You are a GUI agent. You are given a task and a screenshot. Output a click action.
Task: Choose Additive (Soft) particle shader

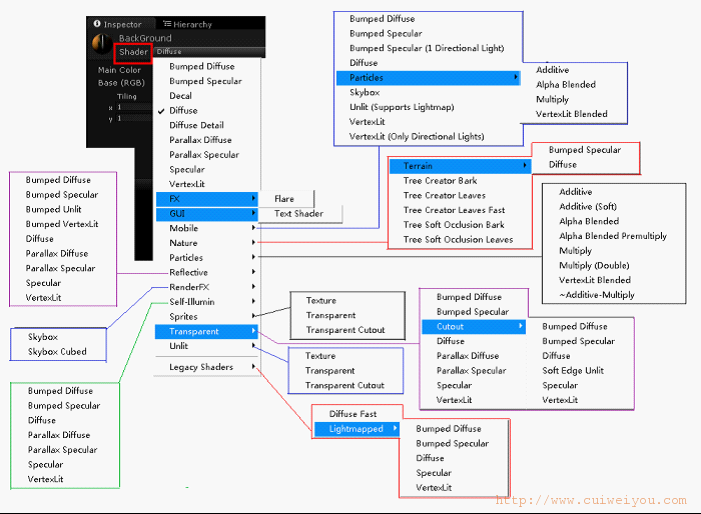pos(588,206)
